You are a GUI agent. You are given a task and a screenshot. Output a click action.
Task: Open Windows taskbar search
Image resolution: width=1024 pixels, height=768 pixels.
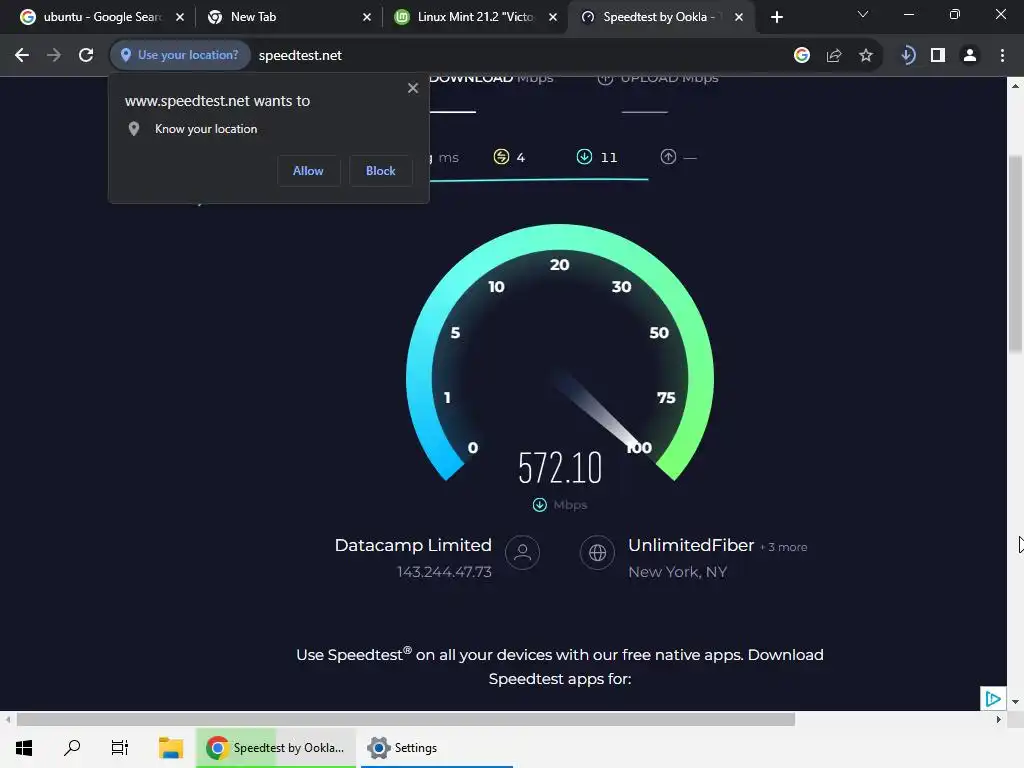pyautogui.click(x=72, y=748)
